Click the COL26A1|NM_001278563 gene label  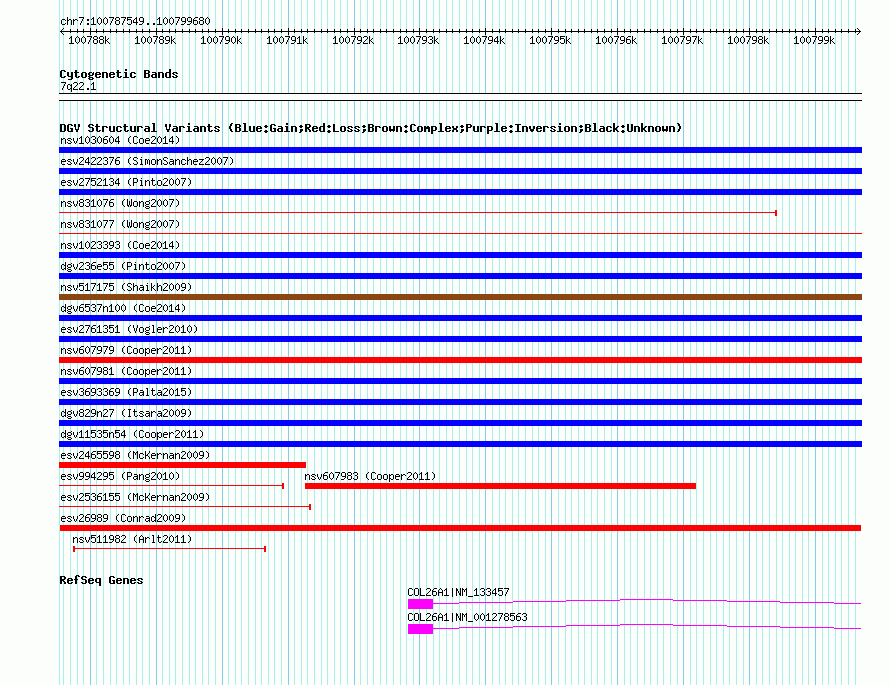click(467, 617)
